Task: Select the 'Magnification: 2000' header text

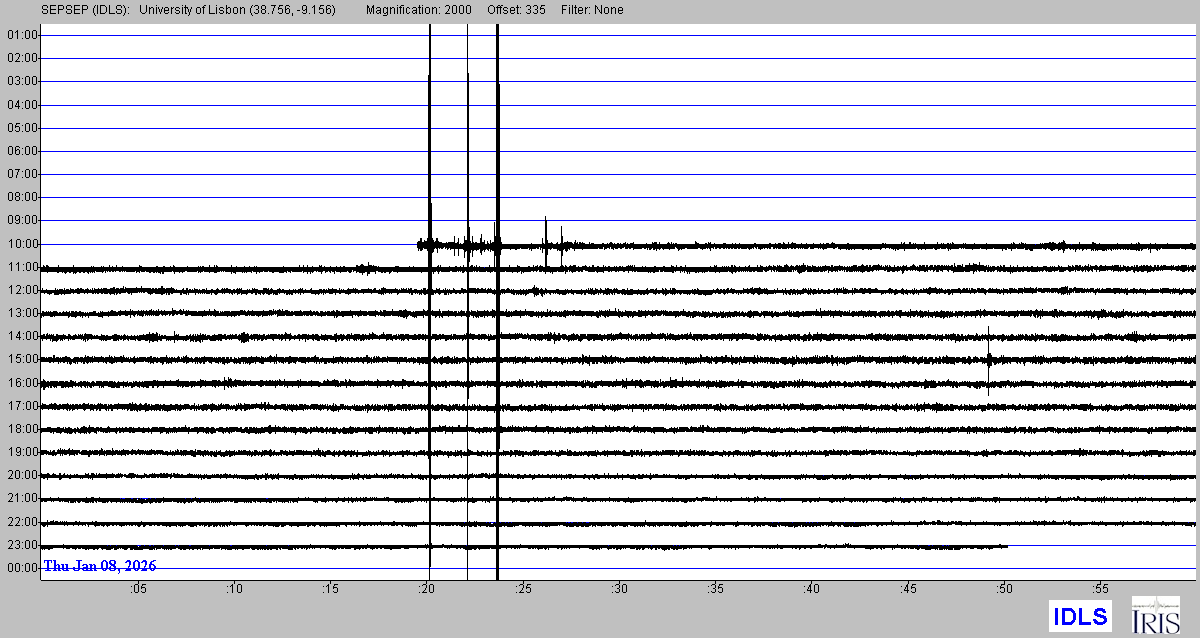Action: tap(420, 10)
